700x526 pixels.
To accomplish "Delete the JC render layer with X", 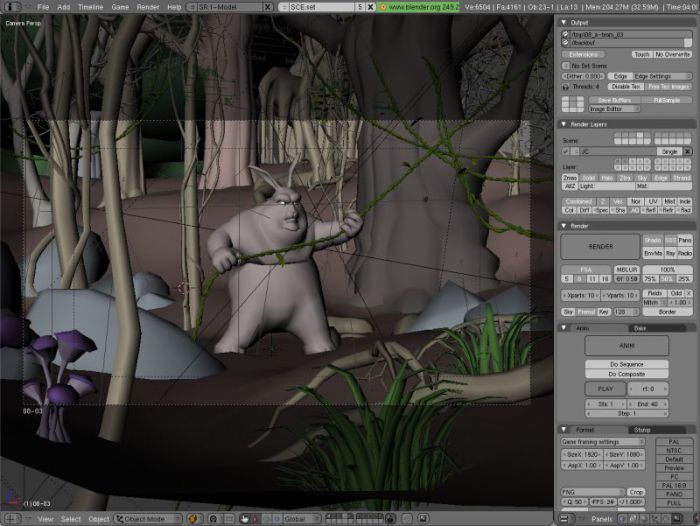I will click(688, 152).
